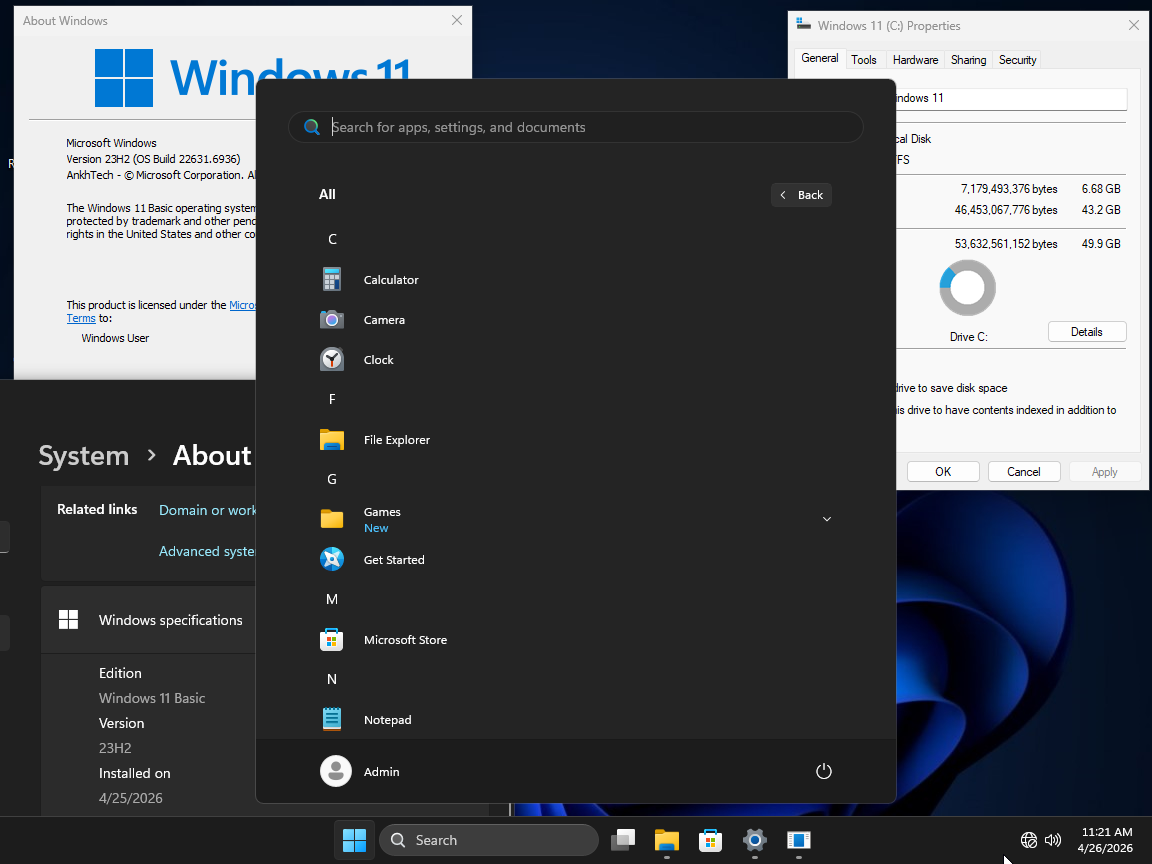The width and height of the screenshot is (1152, 864).
Task: Switch to Settings app in taskbar
Action: (x=755, y=840)
